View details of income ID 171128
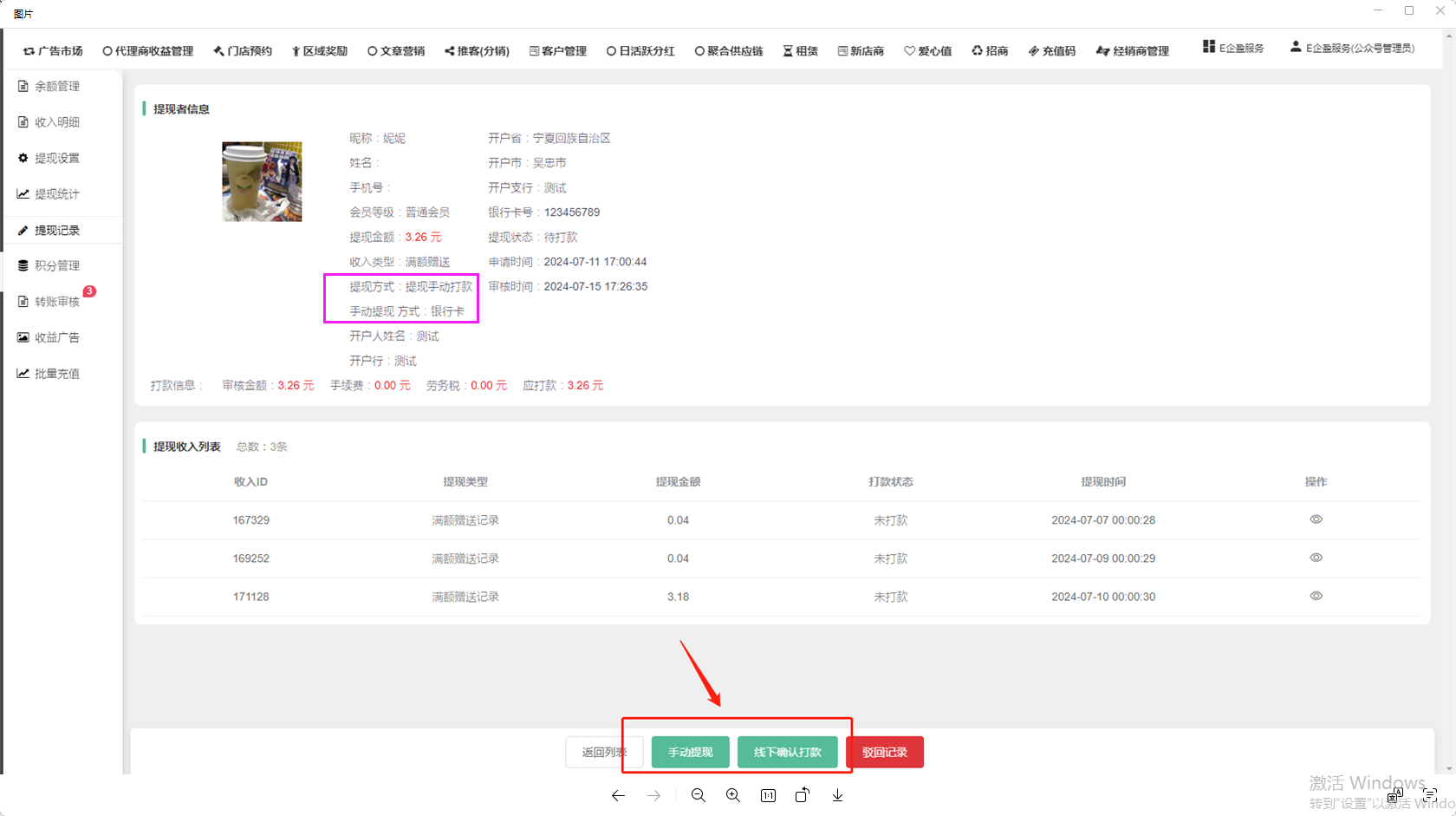Image resolution: width=1456 pixels, height=816 pixels. (x=1316, y=596)
